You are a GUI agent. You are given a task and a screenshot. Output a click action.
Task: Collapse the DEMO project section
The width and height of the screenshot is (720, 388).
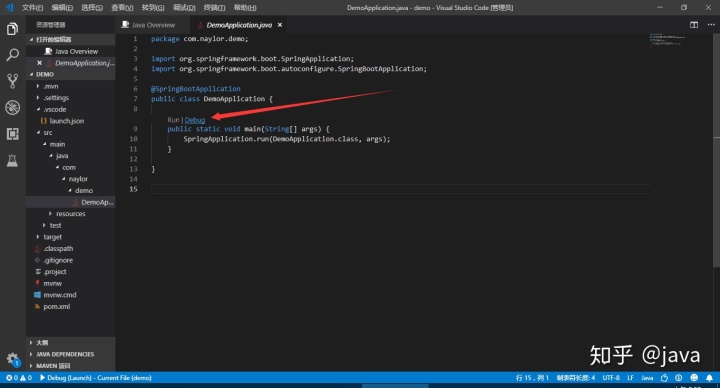(70, 74)
